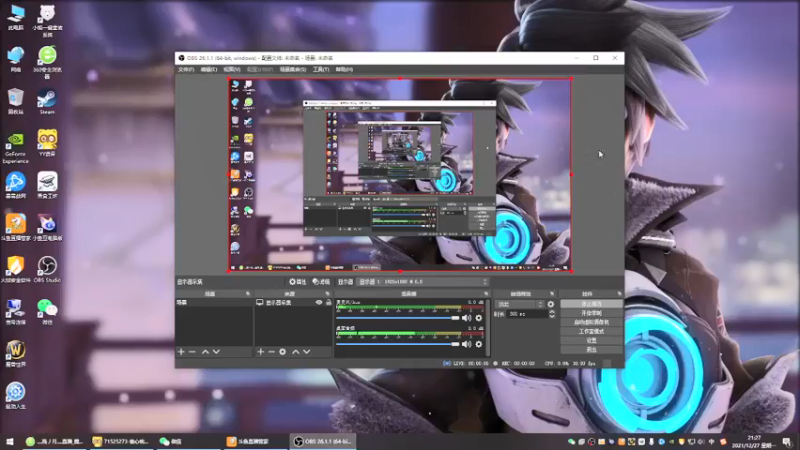The height and width of the screenshot is (450, 800).
Task: Decrease the transition duration with the down stepper
Action: click(x=552, y=316)
